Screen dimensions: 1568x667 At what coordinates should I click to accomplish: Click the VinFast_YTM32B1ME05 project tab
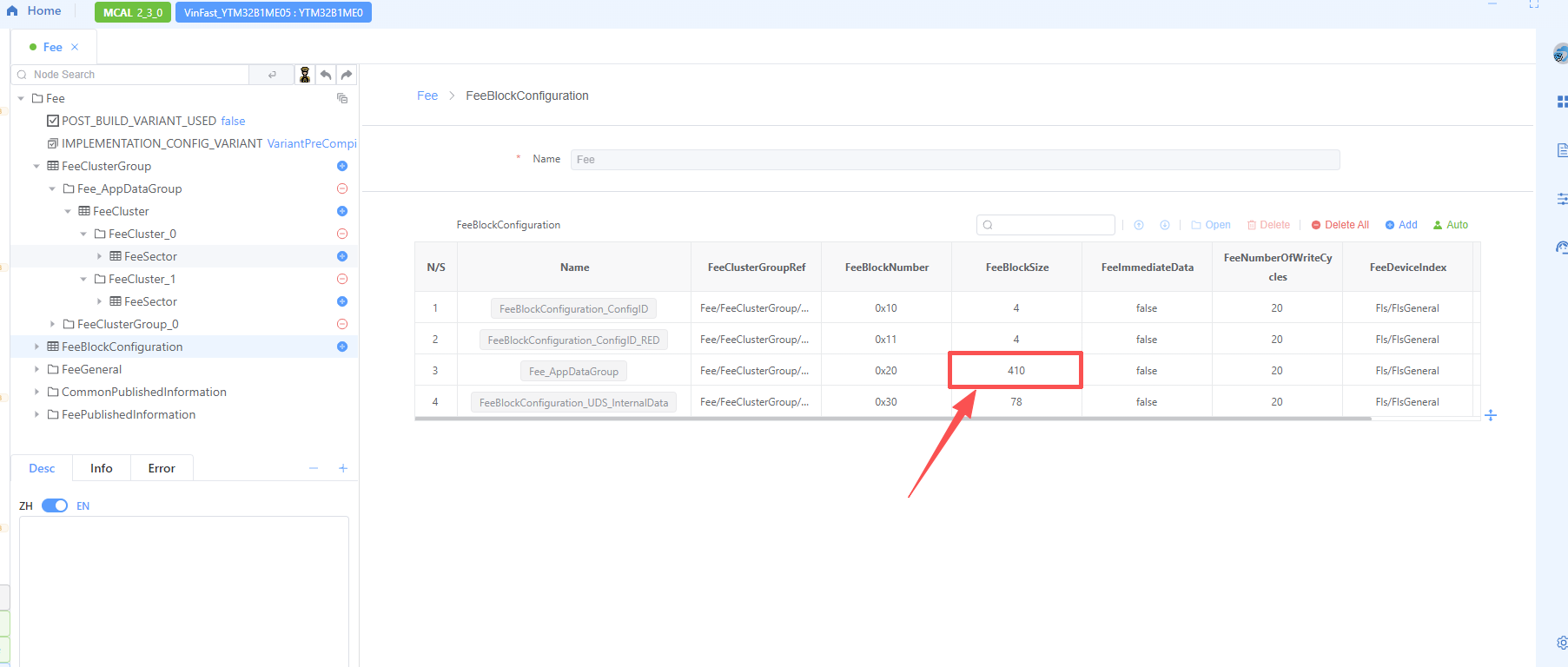tap(274, 12)
